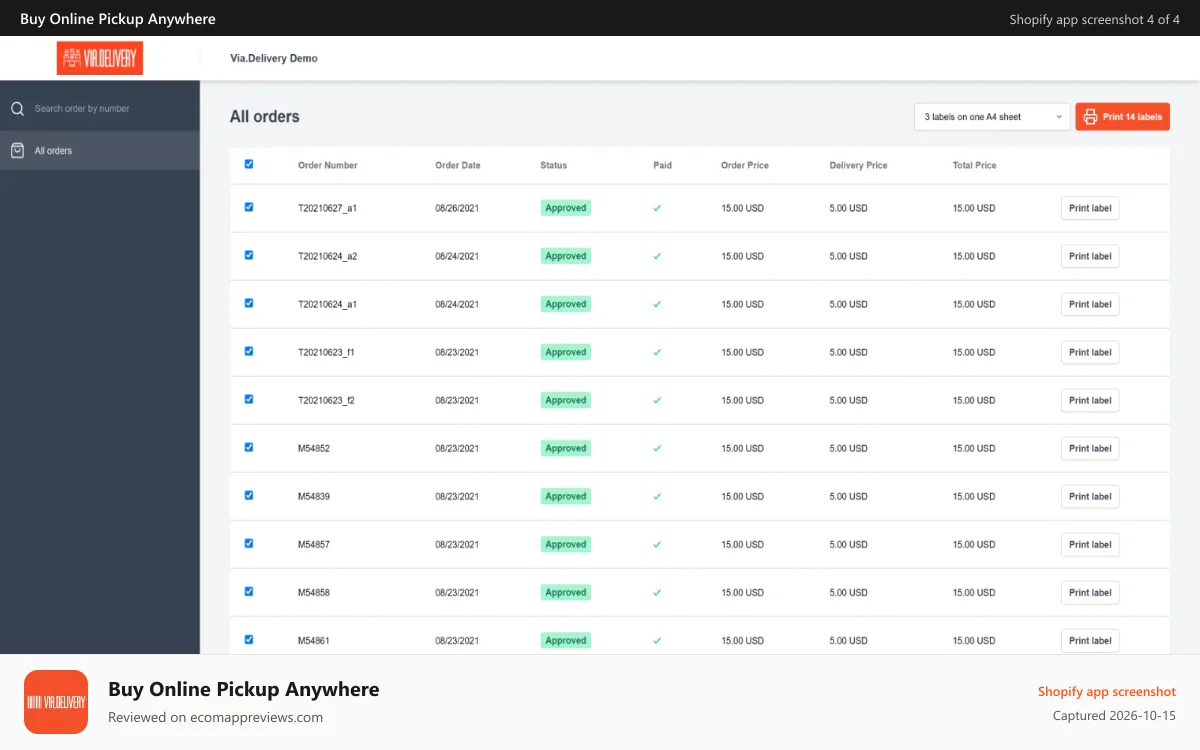Print label for order M54861
This screenshot has height=750, width=1200.
(1090, 640)
